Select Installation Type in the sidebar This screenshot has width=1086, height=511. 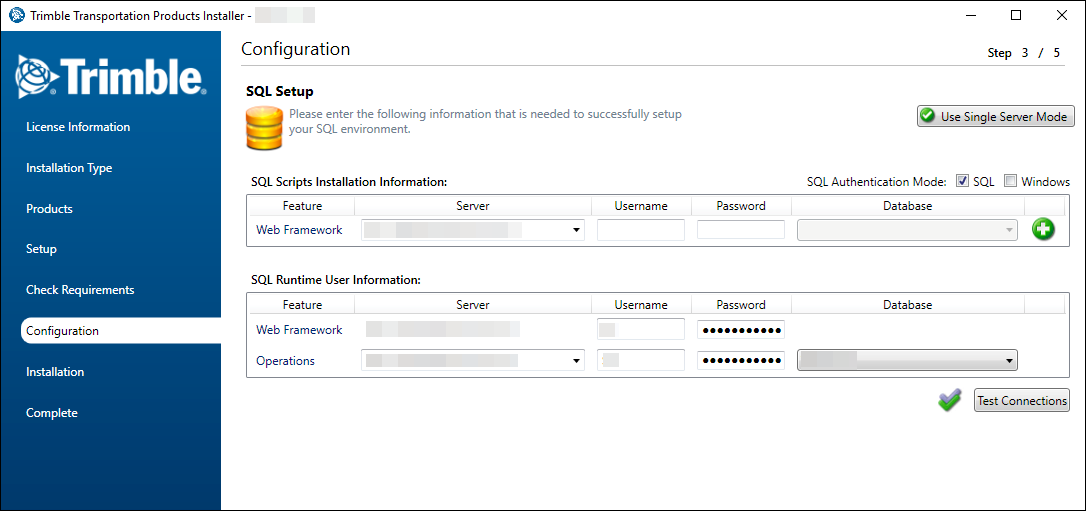pyautogui.click(x=69, y=168)
